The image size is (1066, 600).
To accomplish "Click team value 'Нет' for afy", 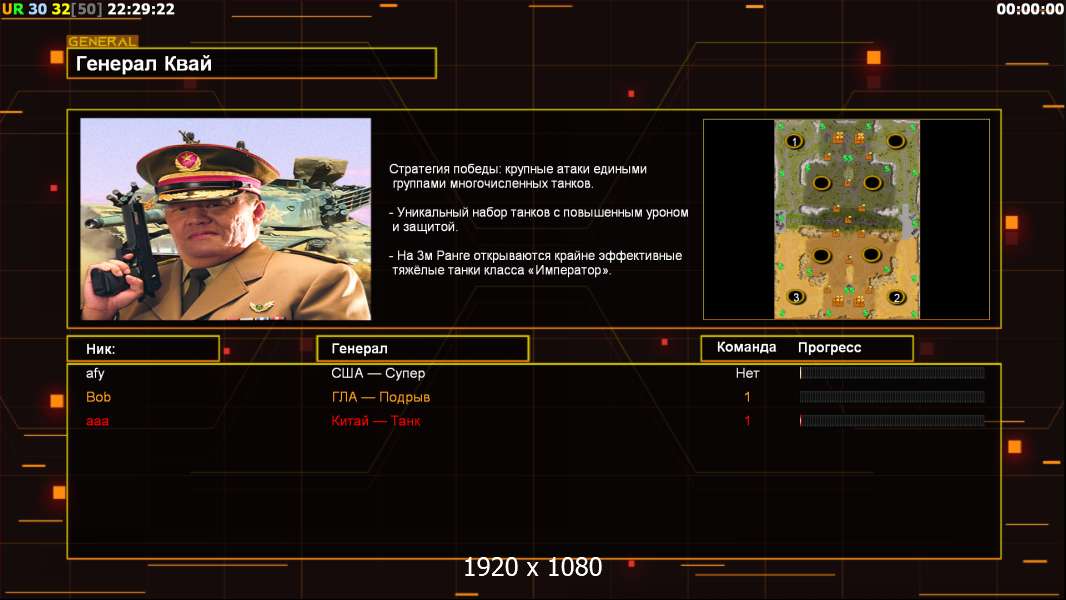I will 747,373.
